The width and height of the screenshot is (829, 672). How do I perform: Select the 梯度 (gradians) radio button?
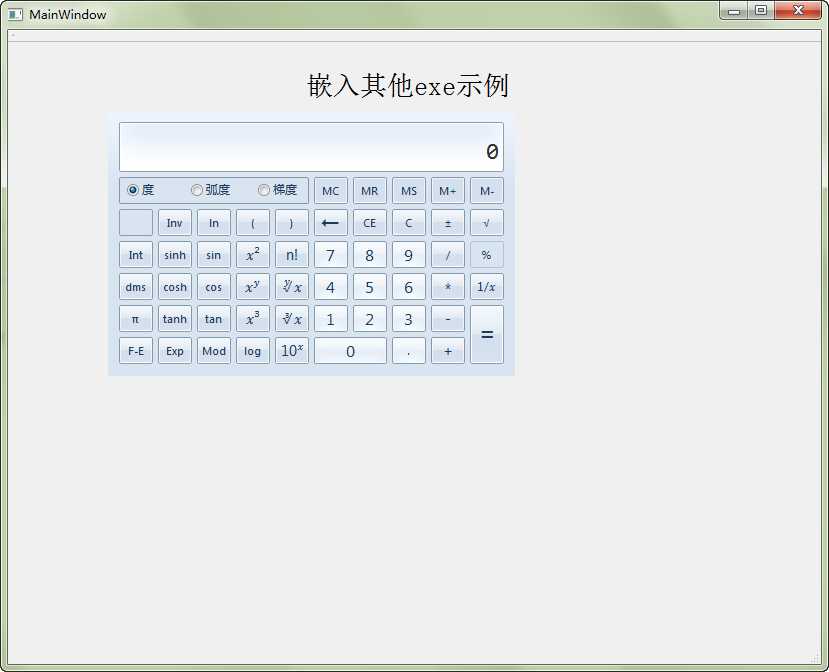[x=278, y=190]
